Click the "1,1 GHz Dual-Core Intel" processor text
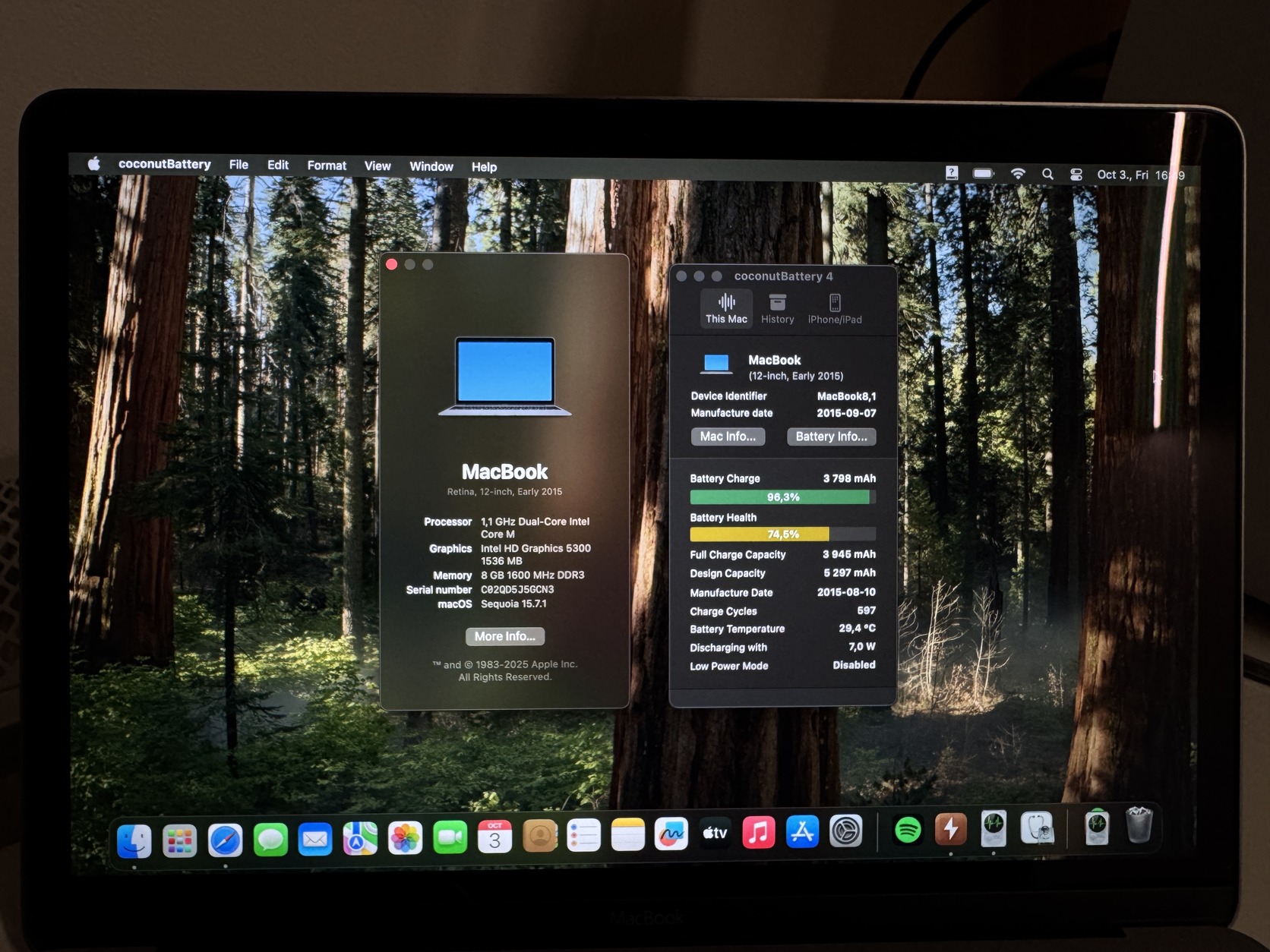This screenshot has height=952, width=1270. (x=535, y=522)
